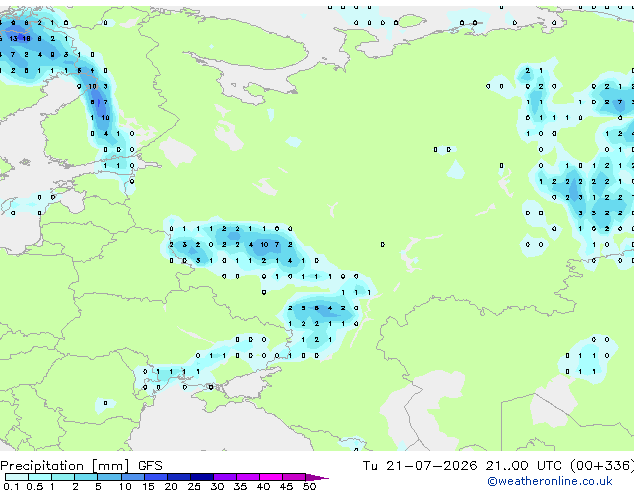Select the 35–40 mm legend color swatch

click(x=248, y=477)
